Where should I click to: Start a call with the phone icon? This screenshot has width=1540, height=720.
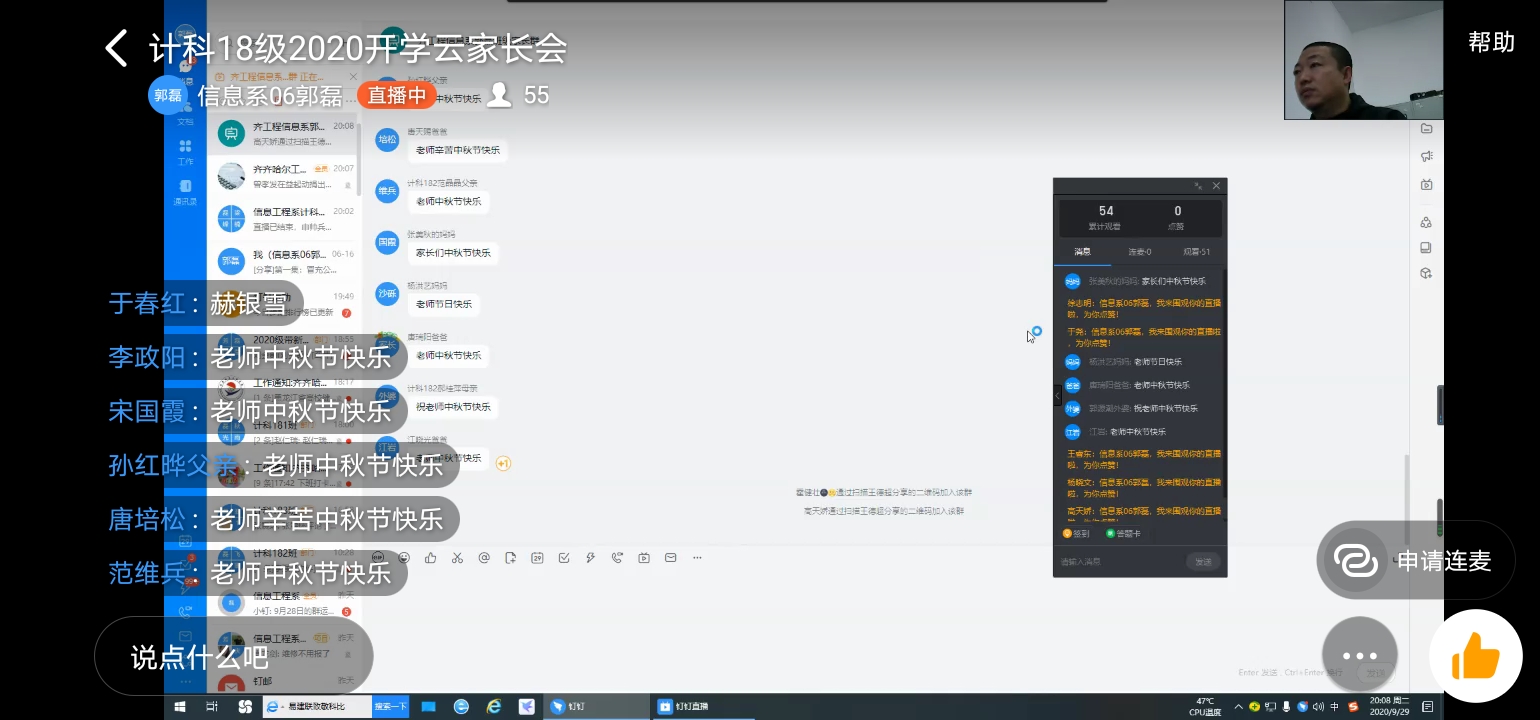617,558
